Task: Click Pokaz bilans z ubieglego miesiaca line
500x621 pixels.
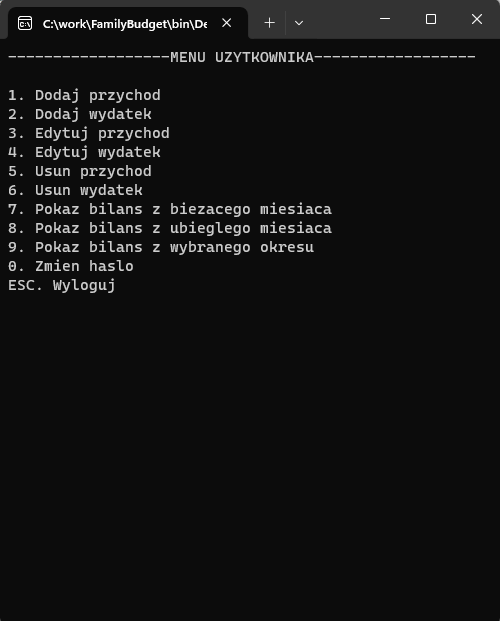Action: point(170,229)
